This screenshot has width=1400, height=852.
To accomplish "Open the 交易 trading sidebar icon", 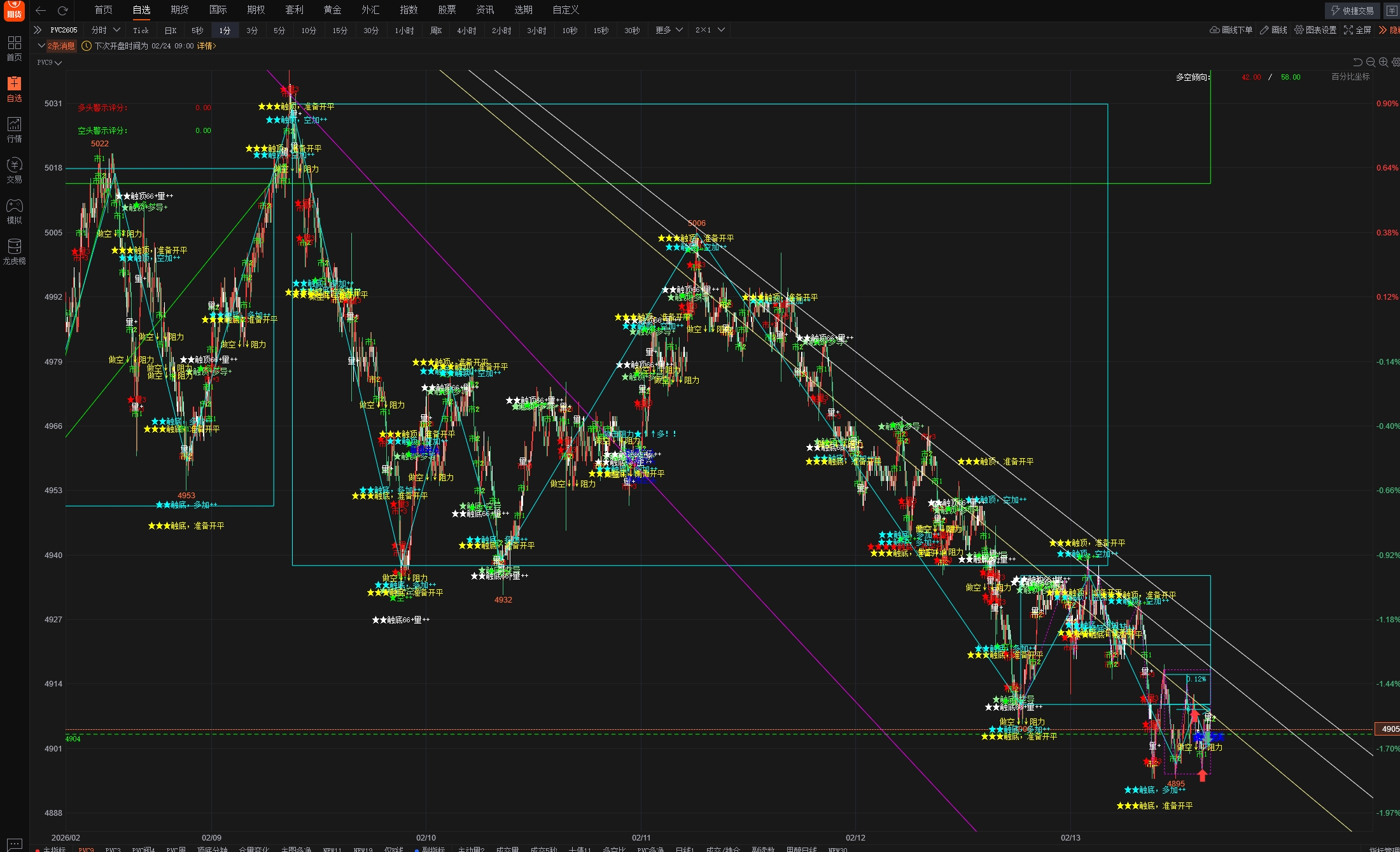I will [14, 171].
